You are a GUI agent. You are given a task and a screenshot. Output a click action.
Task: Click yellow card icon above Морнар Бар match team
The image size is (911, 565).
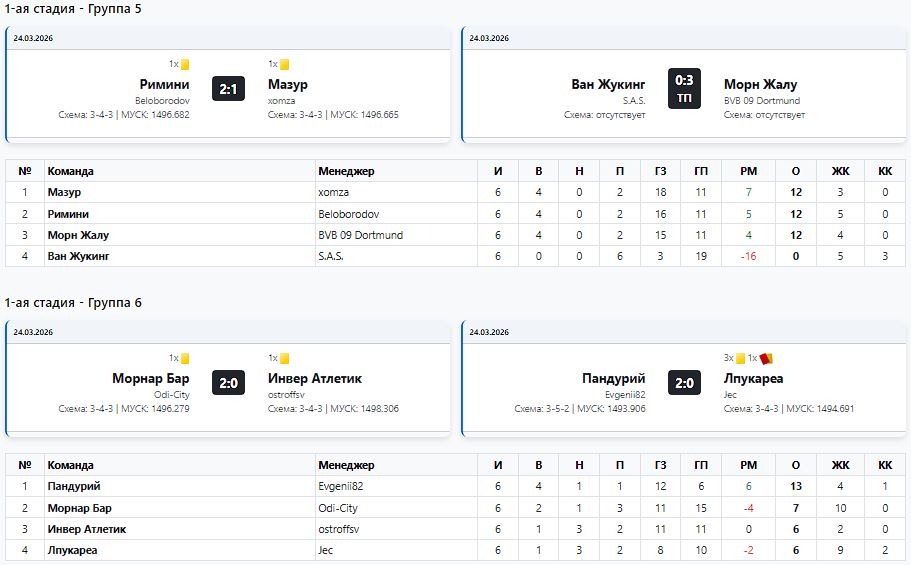pyautogui.click(x=185, y=359)
